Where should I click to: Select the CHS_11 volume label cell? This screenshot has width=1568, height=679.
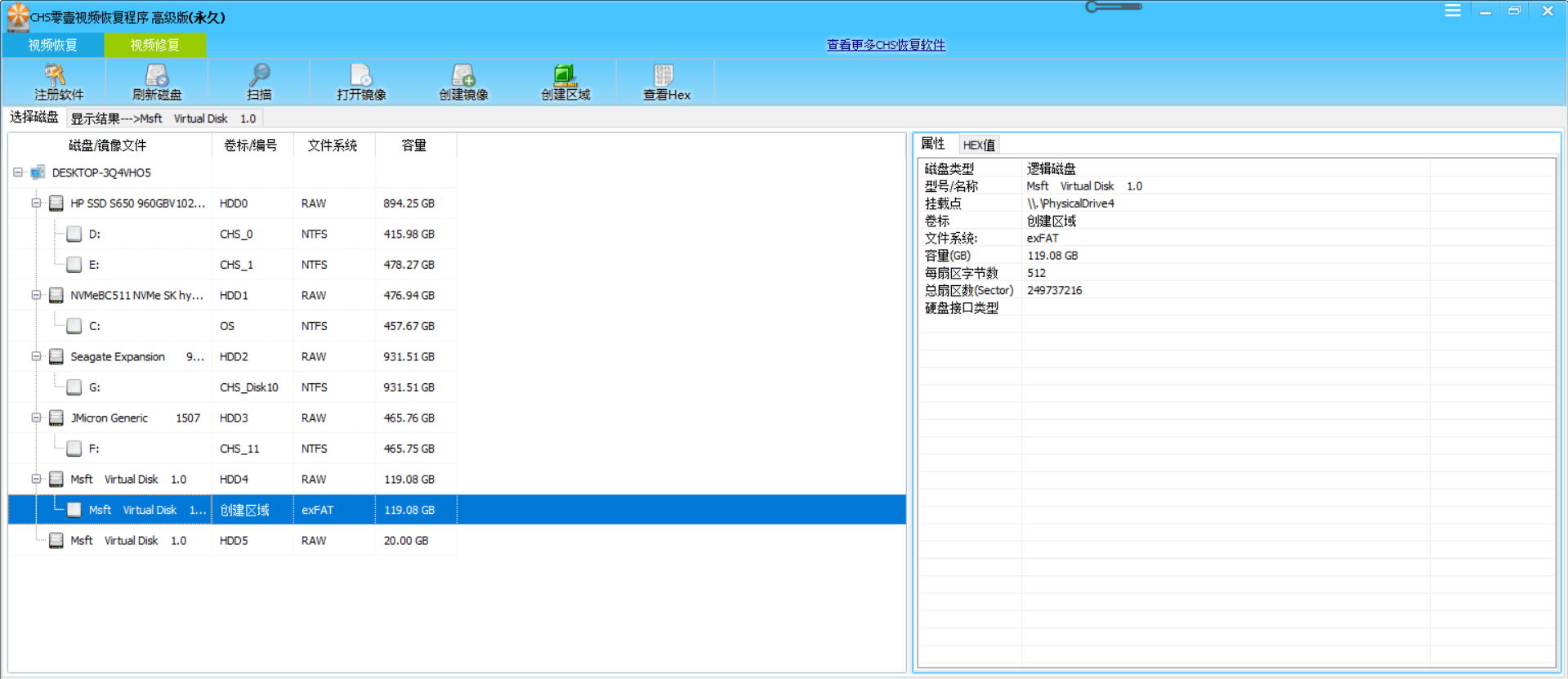coord(239,449)
